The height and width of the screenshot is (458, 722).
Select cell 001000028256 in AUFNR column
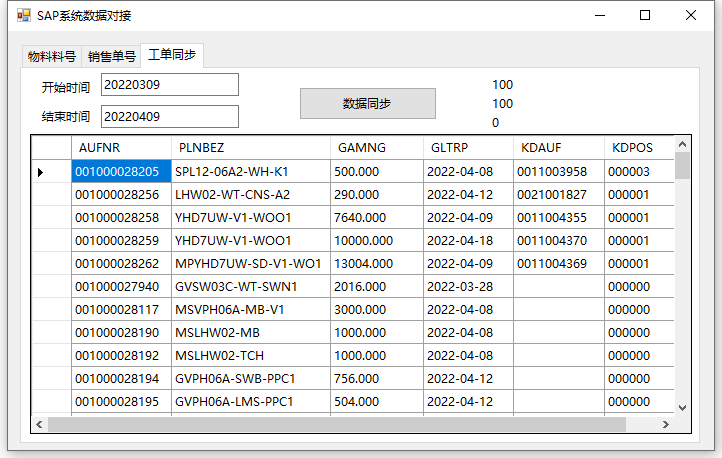coord(117,195)
